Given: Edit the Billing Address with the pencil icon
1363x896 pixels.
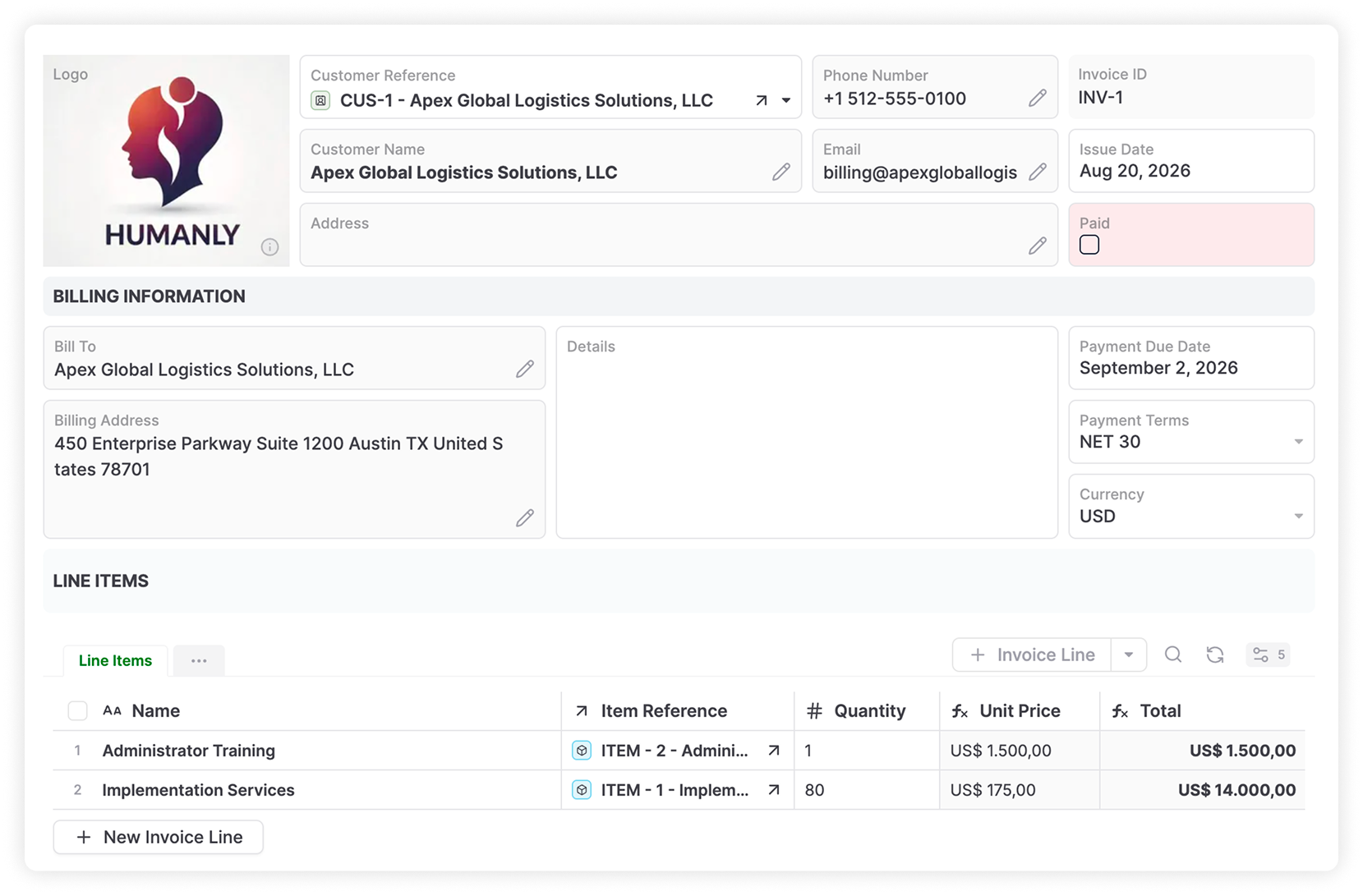Looking at the screenshot, I should pos(525,518).
